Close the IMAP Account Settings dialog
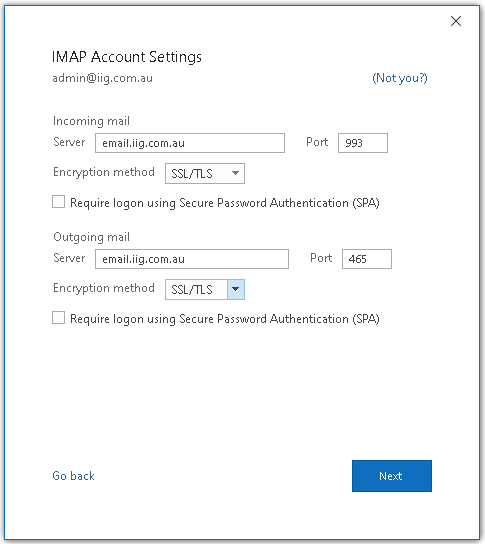 pyautogui.click(x=456, y=21)
